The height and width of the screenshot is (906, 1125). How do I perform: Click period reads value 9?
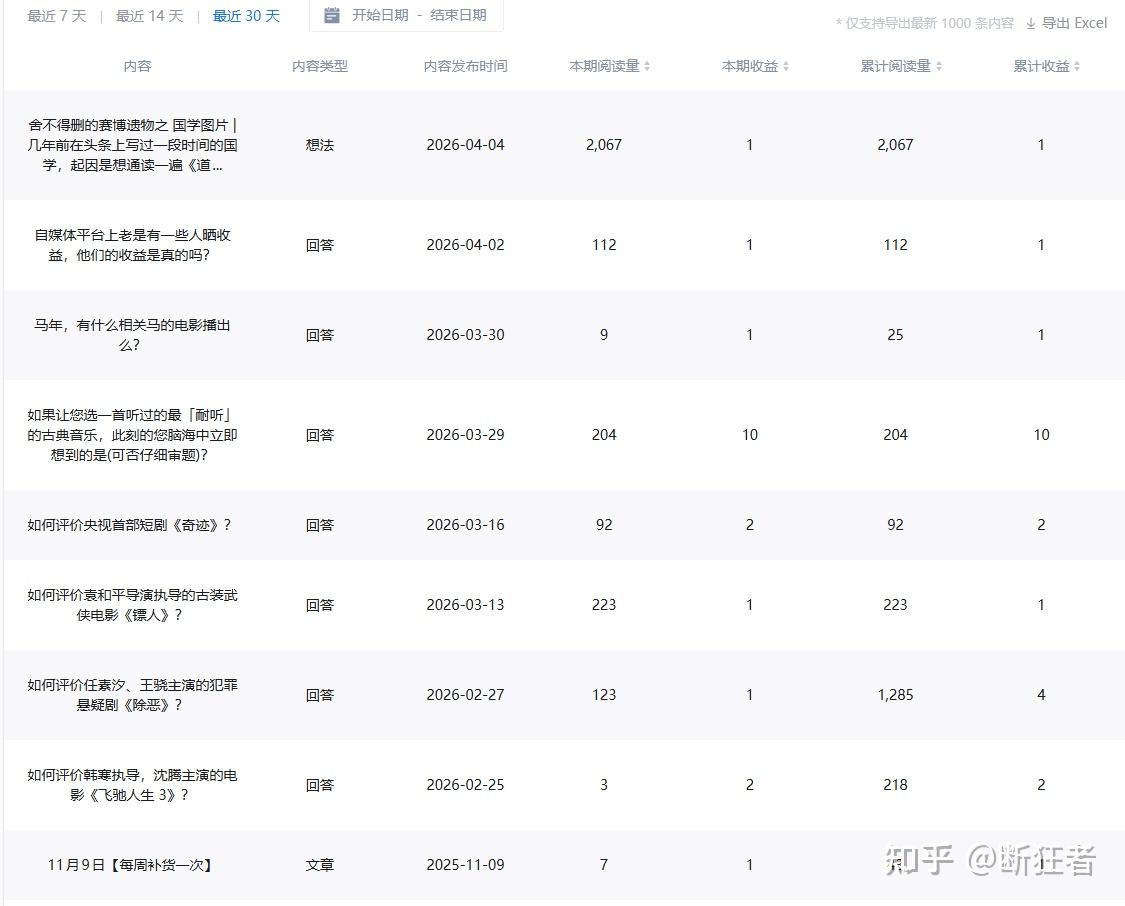click(x=604, y=335)
